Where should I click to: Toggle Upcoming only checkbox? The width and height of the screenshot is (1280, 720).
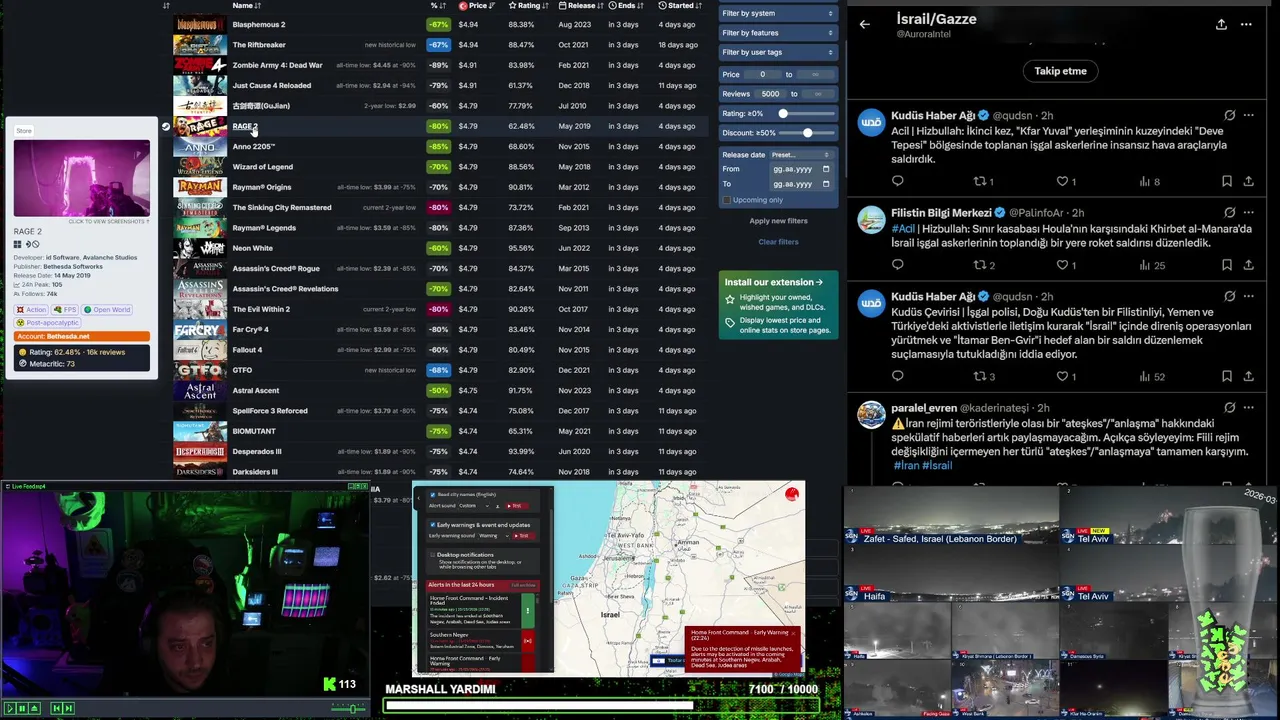click(726, 200)
